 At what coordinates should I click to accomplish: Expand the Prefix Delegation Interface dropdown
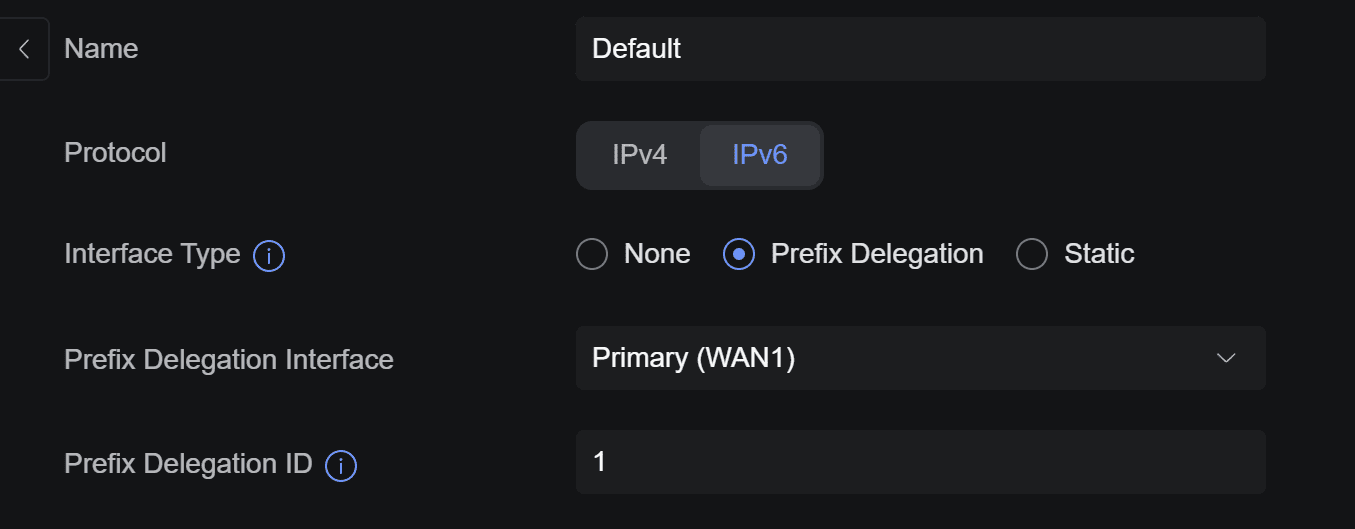(921, 358)
